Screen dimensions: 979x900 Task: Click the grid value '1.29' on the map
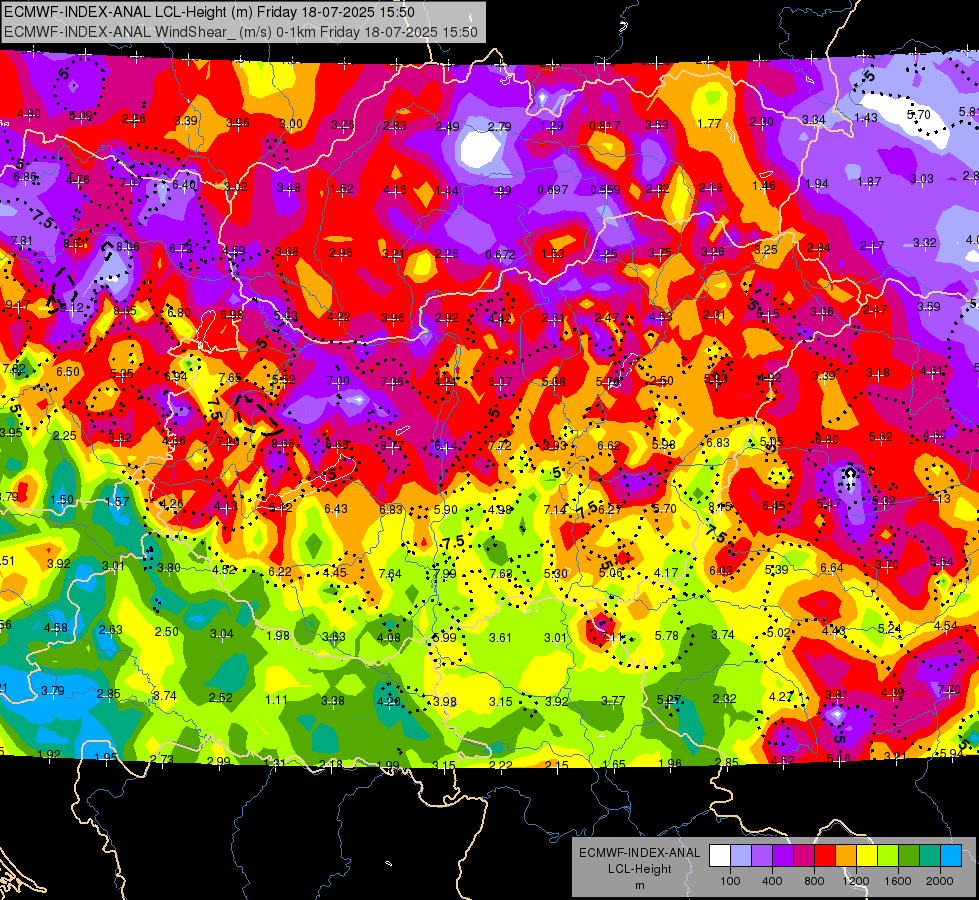(x=552, y=126)
